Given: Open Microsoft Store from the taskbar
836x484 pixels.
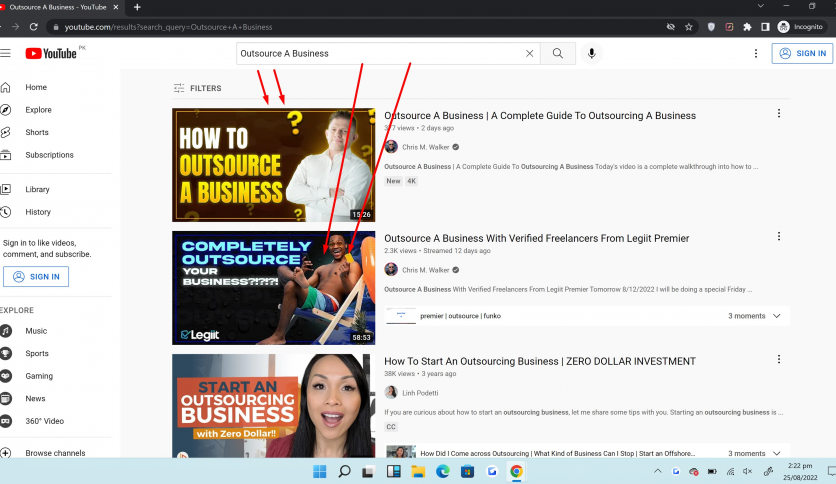Looking at the screenshot, I should click(468, 471).
